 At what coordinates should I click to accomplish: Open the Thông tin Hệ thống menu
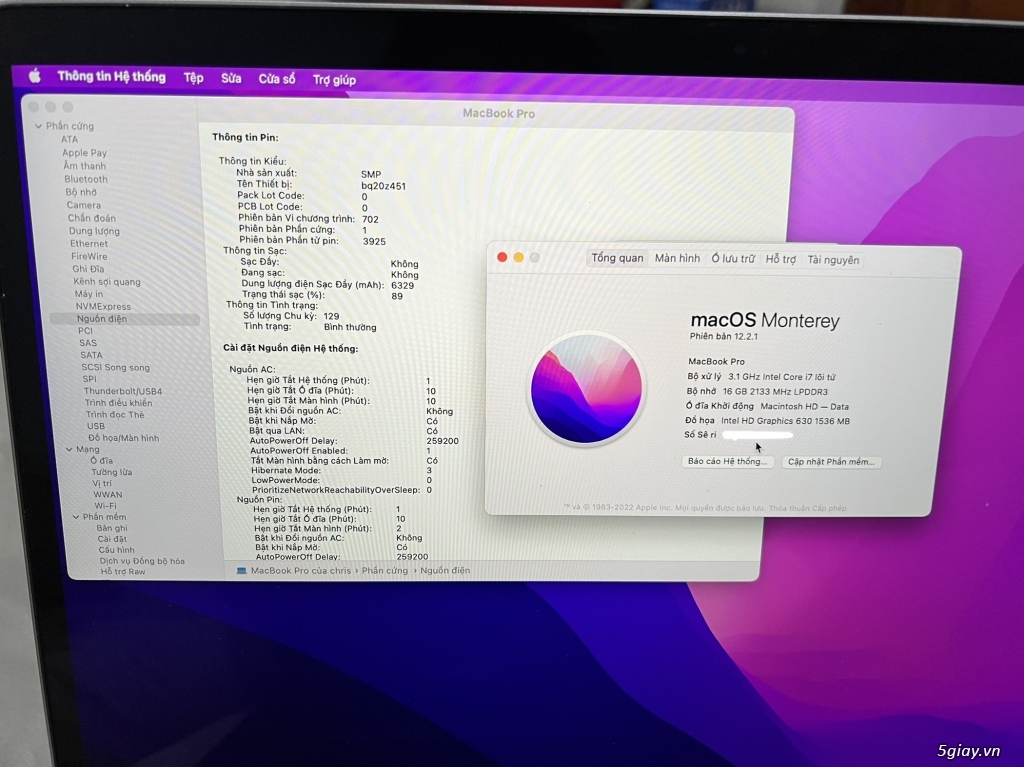tap(112, 76)
